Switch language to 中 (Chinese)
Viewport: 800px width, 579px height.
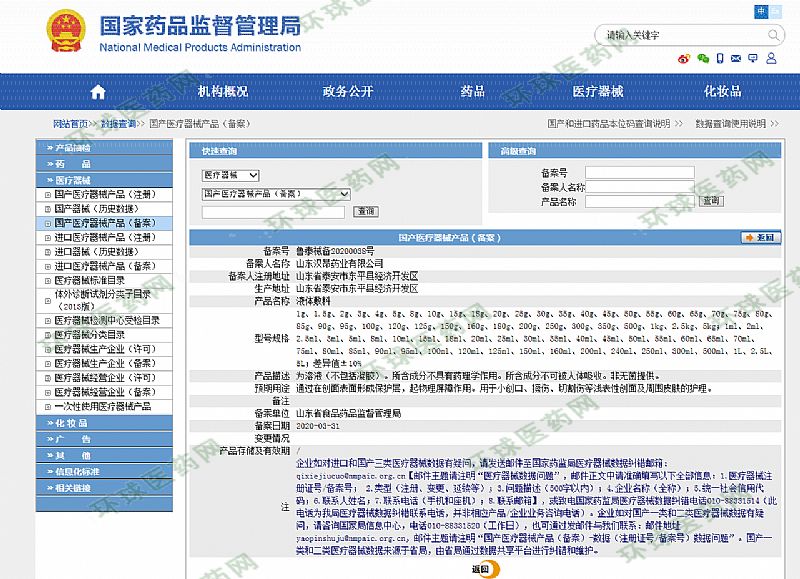tap(761, 11)
